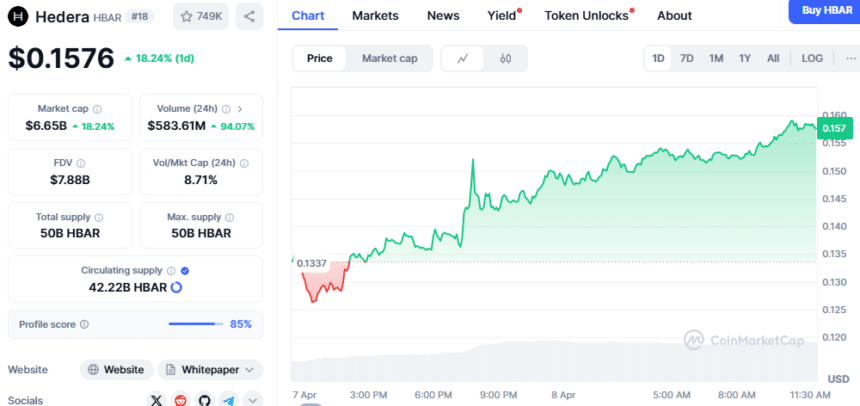Toggle the LOG scale on the chart
Viewport: 860px width, 406px height.
pos(812,58)
